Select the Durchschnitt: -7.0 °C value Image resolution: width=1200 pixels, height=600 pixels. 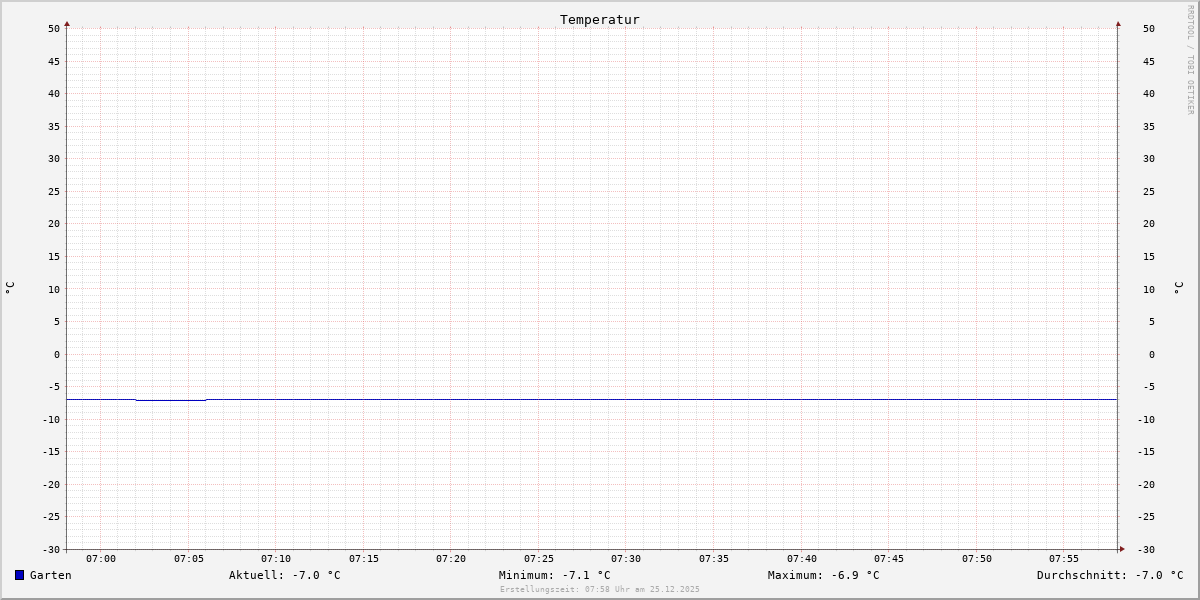1110,575
